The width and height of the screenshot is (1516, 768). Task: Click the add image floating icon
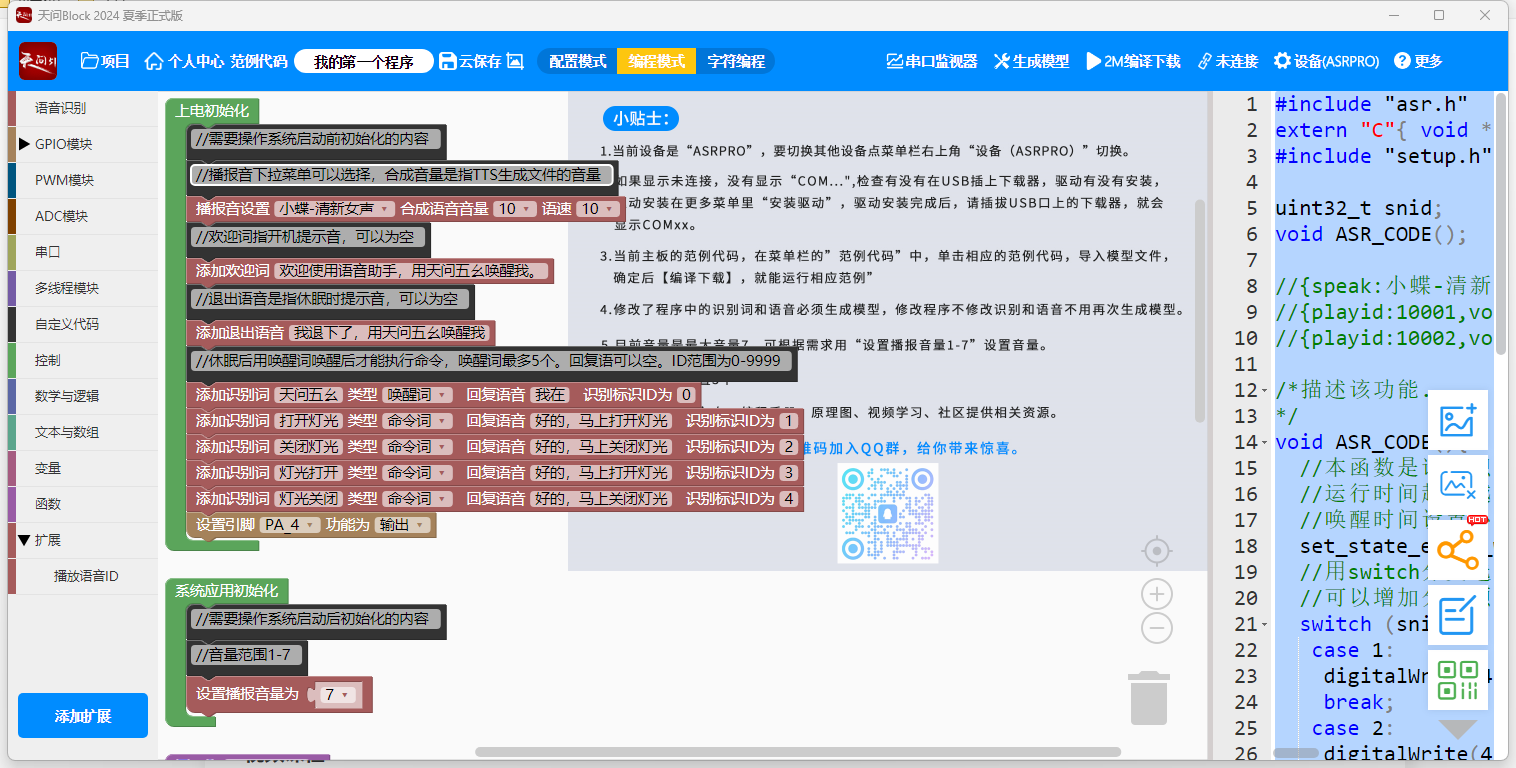click(1457, 420)
